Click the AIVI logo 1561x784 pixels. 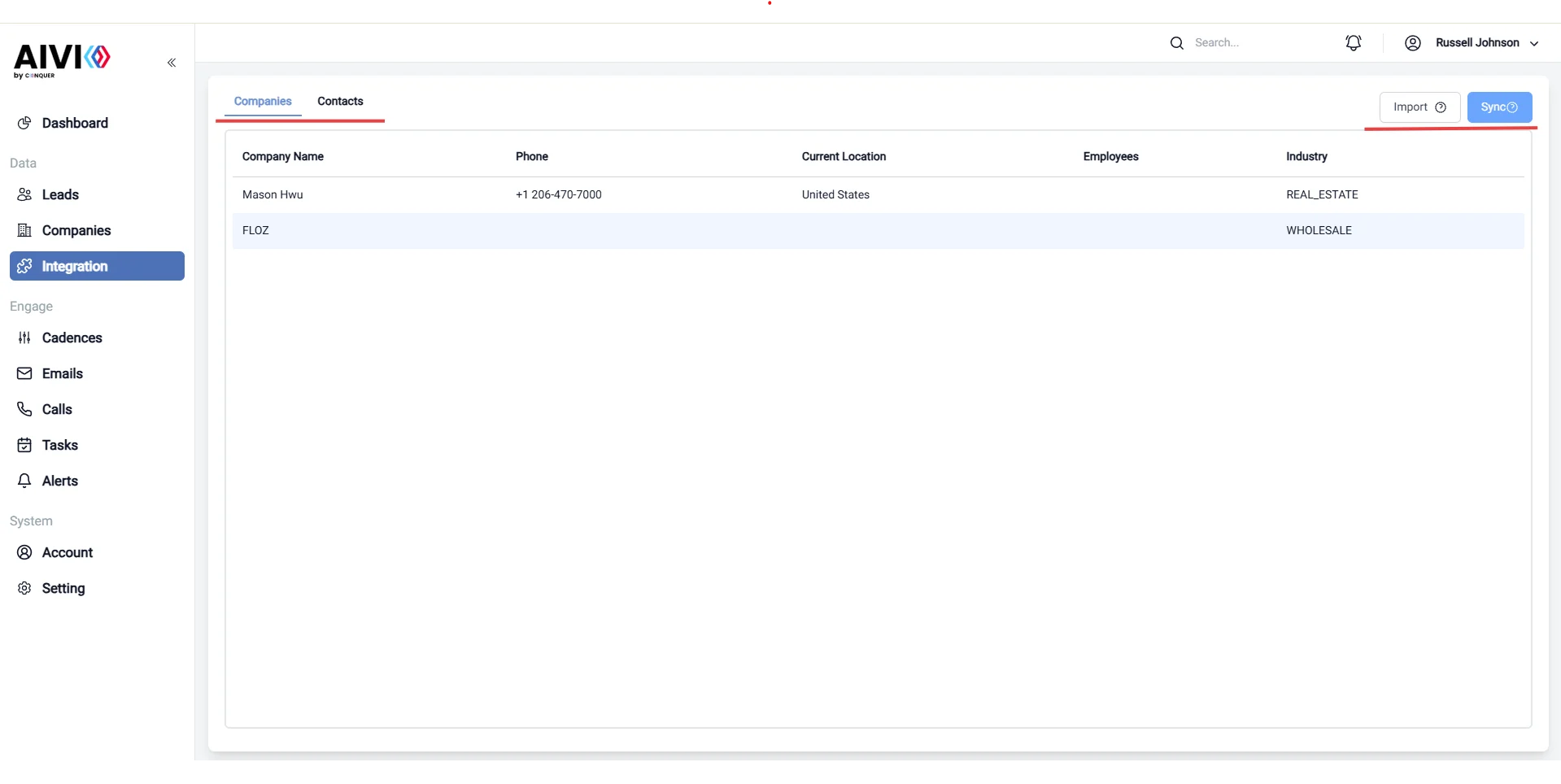click(62, 61)
